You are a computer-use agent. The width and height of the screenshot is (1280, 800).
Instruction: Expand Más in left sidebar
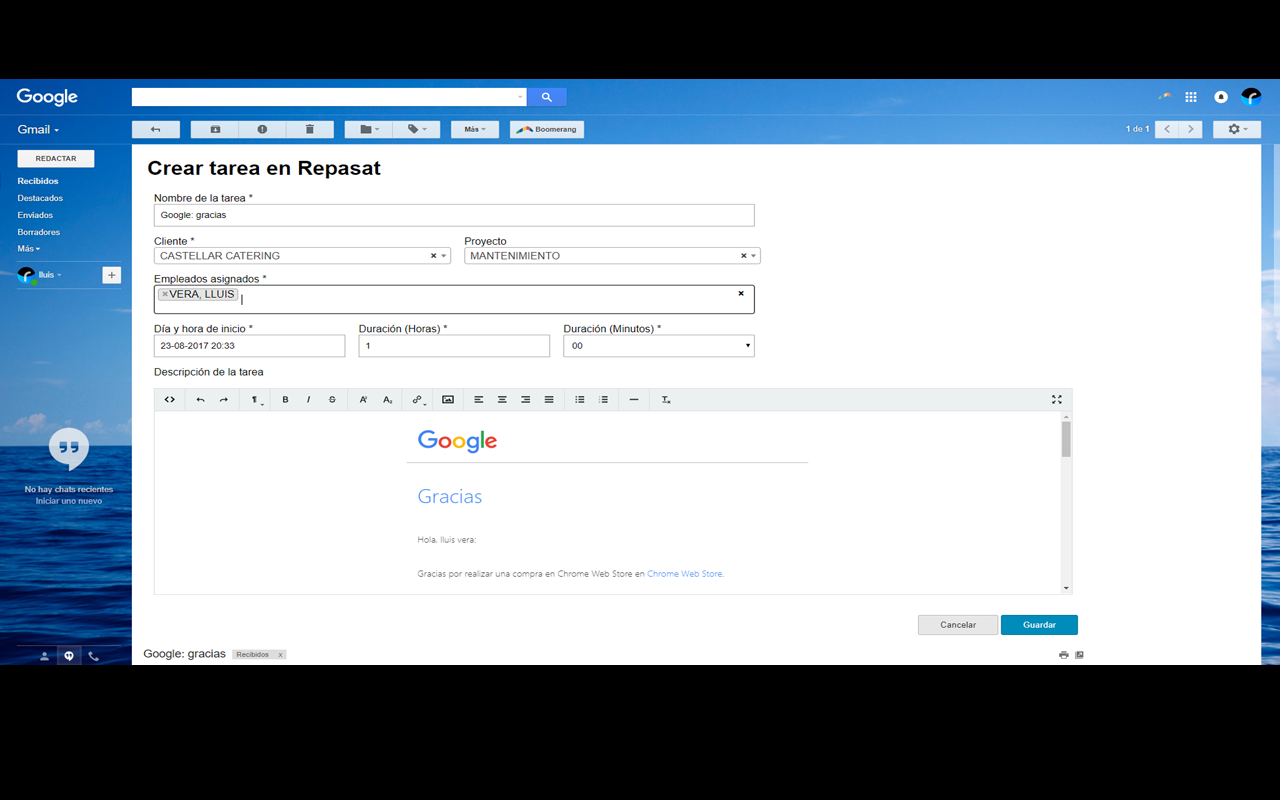pyautogui.click(x=29, y=249)
